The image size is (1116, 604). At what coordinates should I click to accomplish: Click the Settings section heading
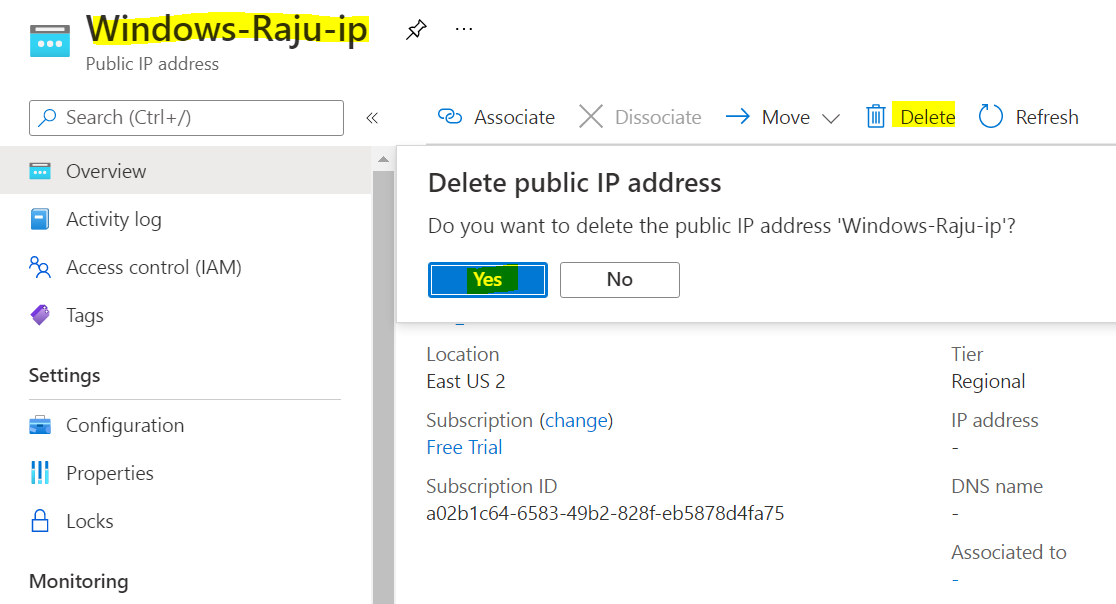click(65, 375)
